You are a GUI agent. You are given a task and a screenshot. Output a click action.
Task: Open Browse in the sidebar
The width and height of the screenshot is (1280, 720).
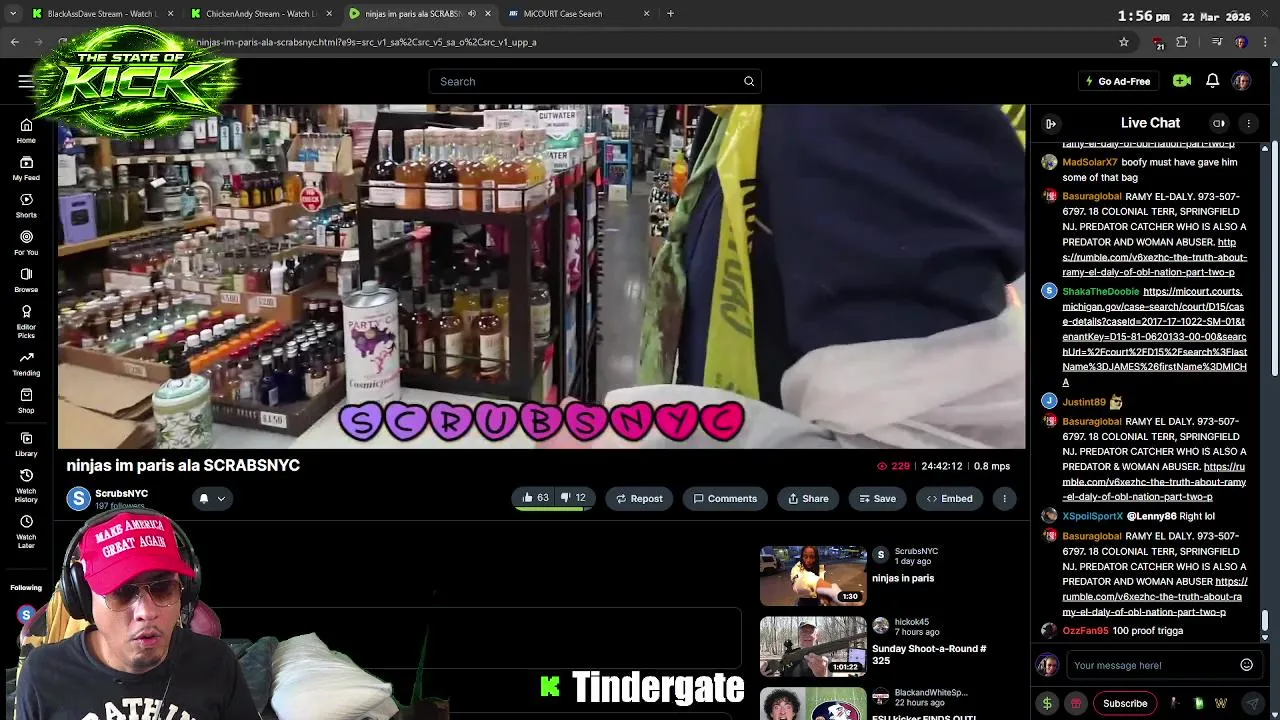pos(26,279)
